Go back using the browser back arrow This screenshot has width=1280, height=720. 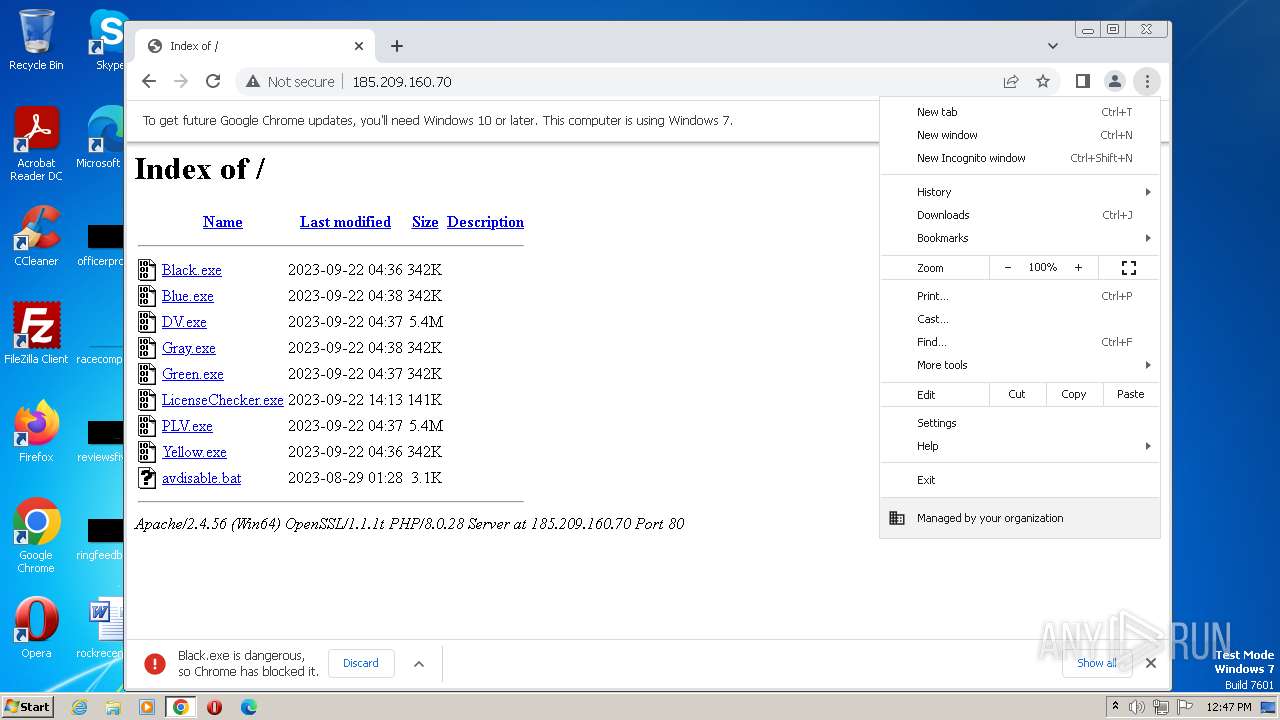click(149, 81)
